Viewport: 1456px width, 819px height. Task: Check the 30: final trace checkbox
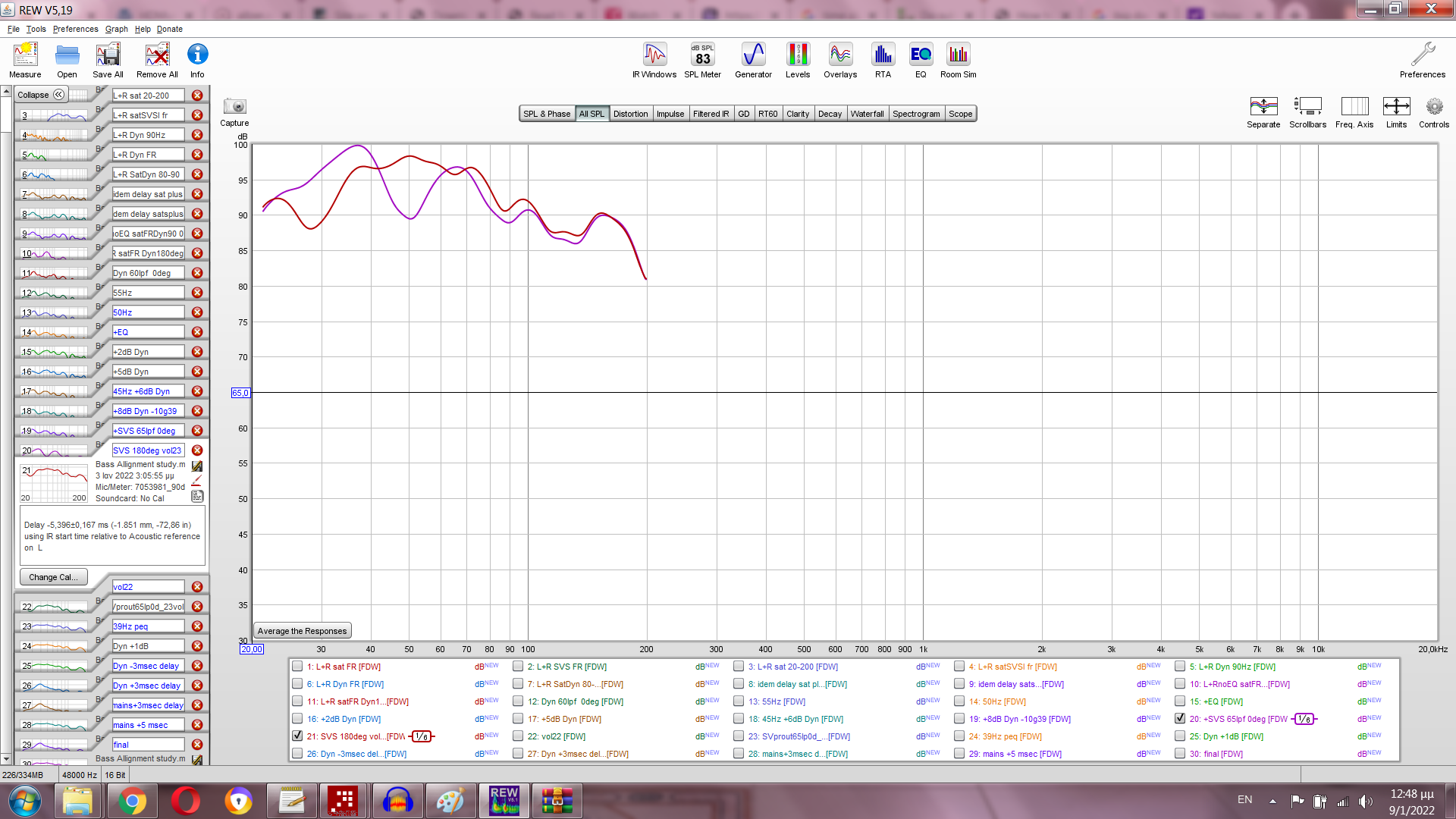(1180, 754)
